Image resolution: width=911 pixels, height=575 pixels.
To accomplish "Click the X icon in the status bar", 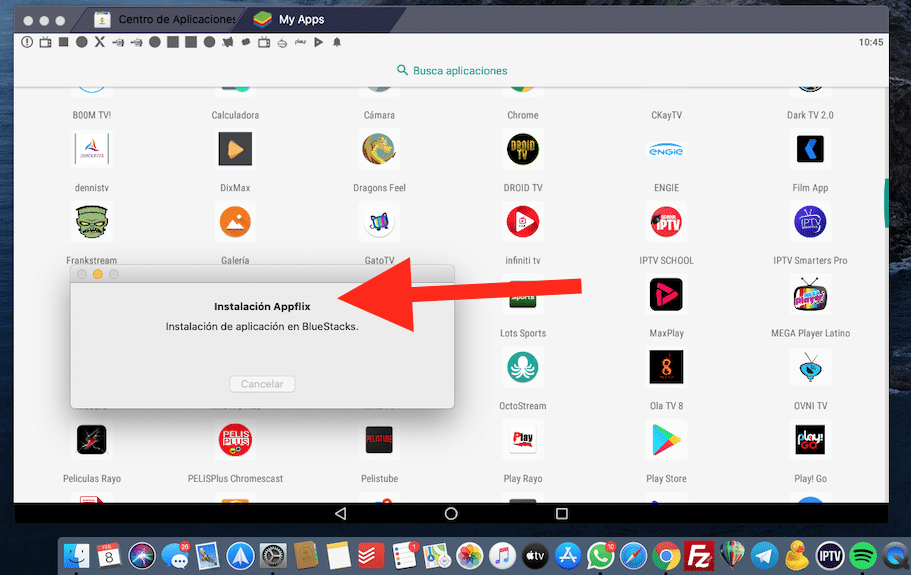I will point(100,42).
